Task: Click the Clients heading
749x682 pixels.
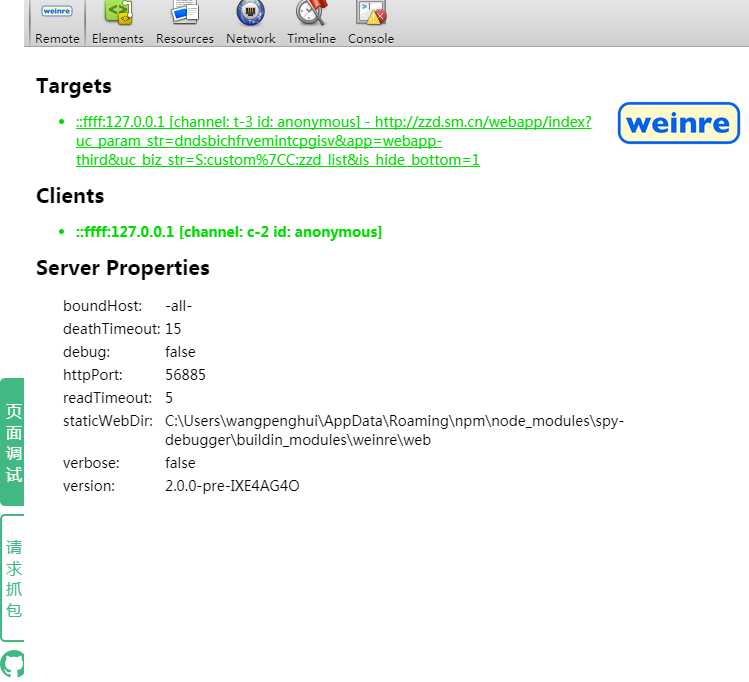Action: coord(70,196)
